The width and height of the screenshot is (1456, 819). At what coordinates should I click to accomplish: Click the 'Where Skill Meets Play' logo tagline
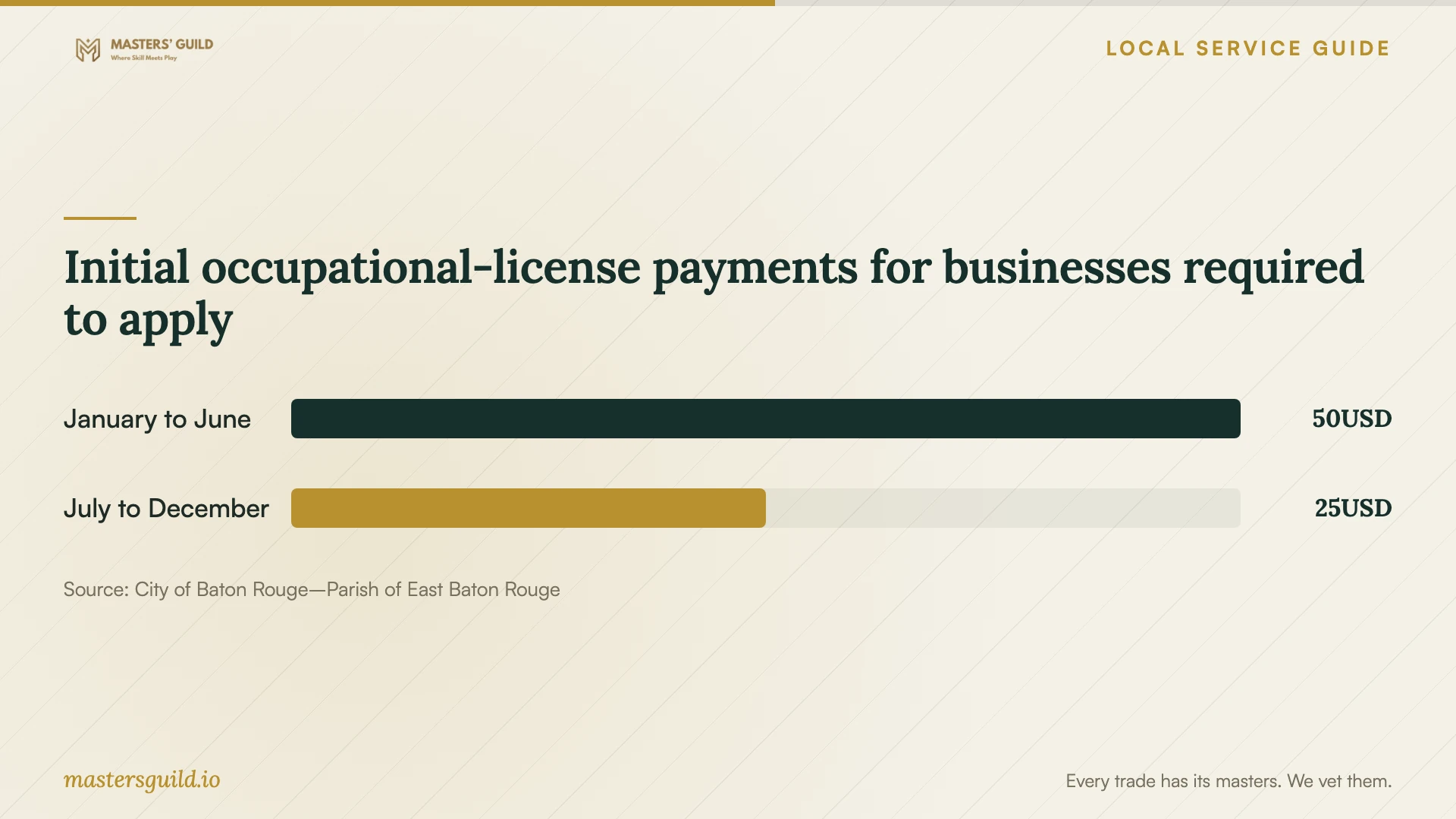pos(144,58)
